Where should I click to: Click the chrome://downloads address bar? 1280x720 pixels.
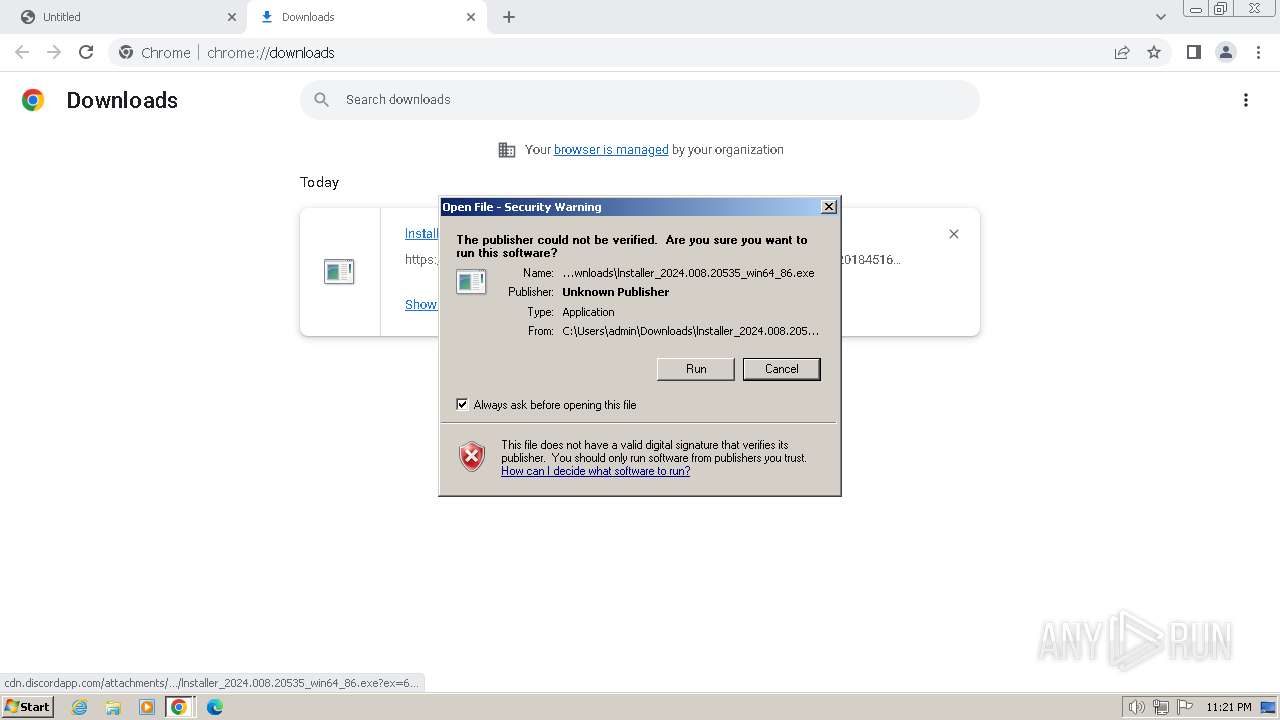pos(640,52)
